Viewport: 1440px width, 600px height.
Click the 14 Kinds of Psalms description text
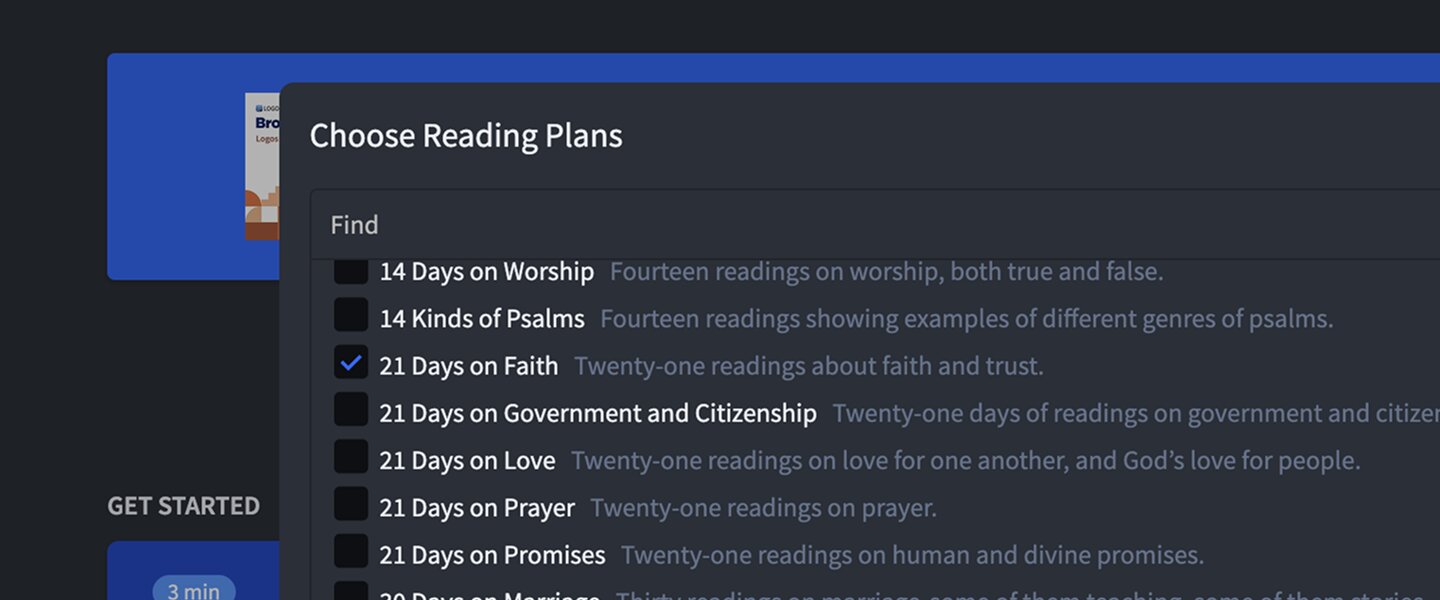(964, 317)
